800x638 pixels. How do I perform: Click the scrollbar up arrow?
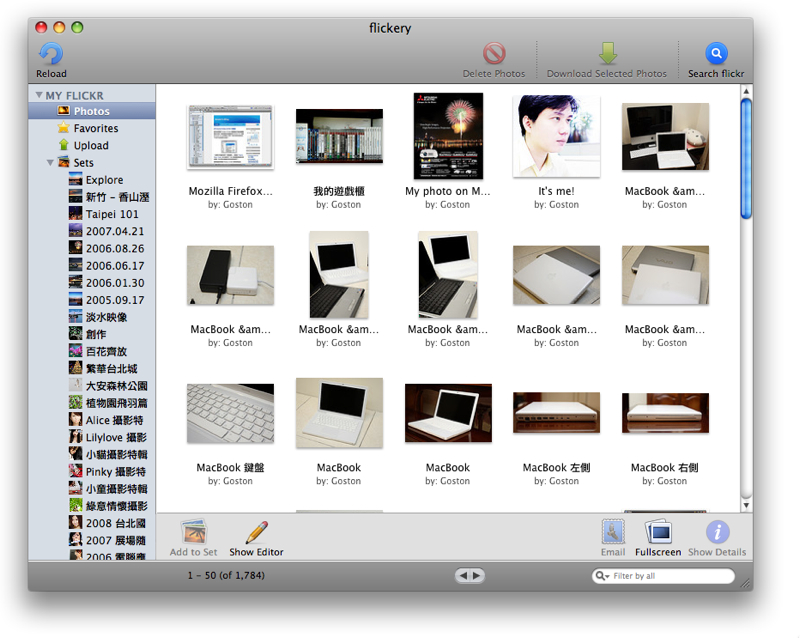click(x=746, y=91)
